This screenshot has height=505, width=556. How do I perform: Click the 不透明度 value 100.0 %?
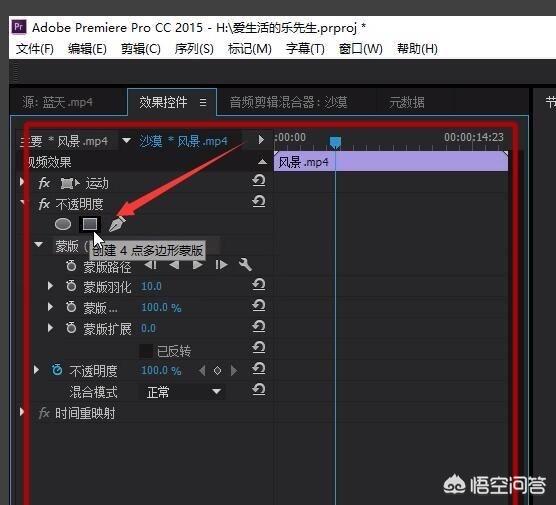click(x=161, y=371)
